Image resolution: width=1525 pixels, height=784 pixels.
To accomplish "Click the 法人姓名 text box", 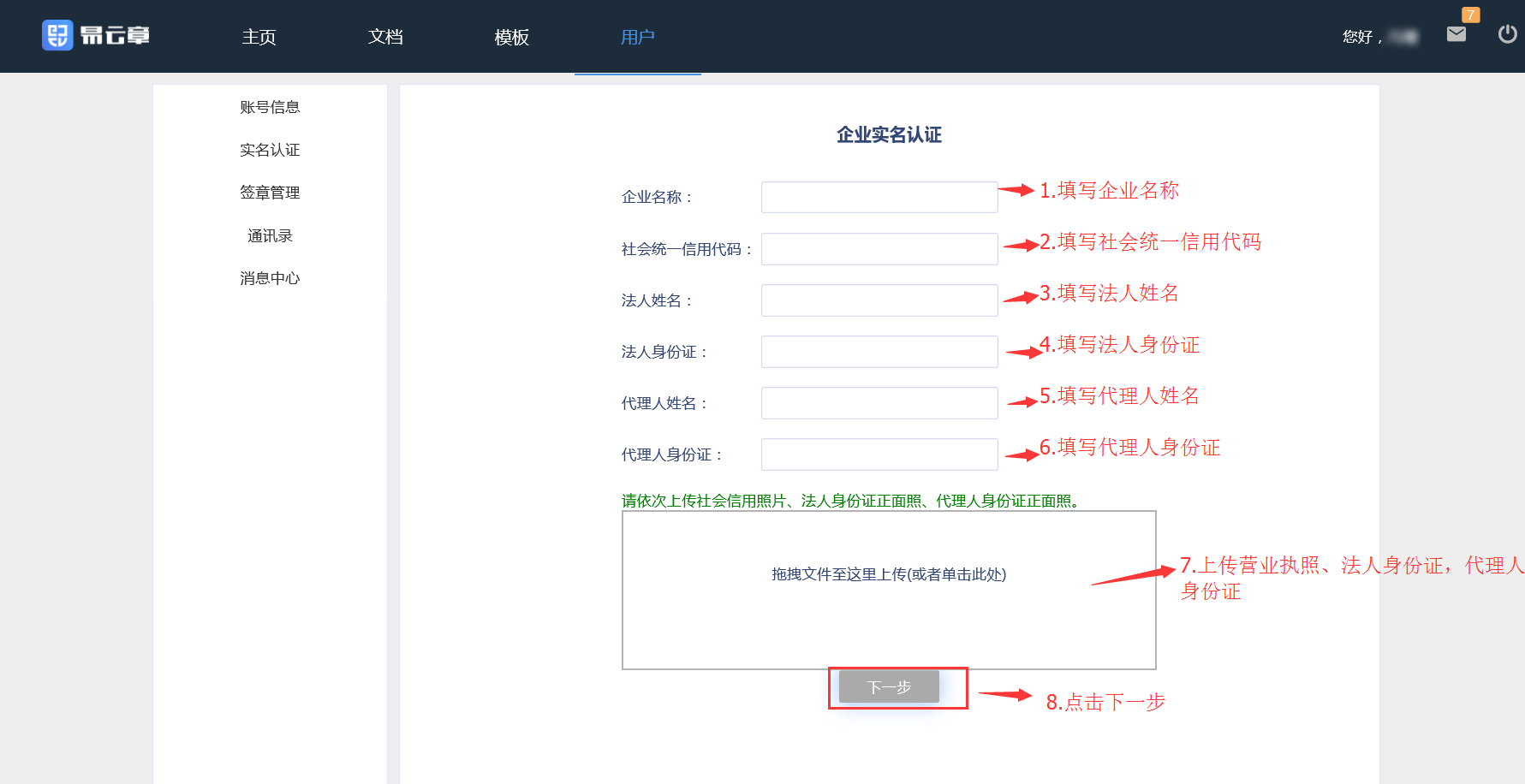I will (x=879, y=300).
